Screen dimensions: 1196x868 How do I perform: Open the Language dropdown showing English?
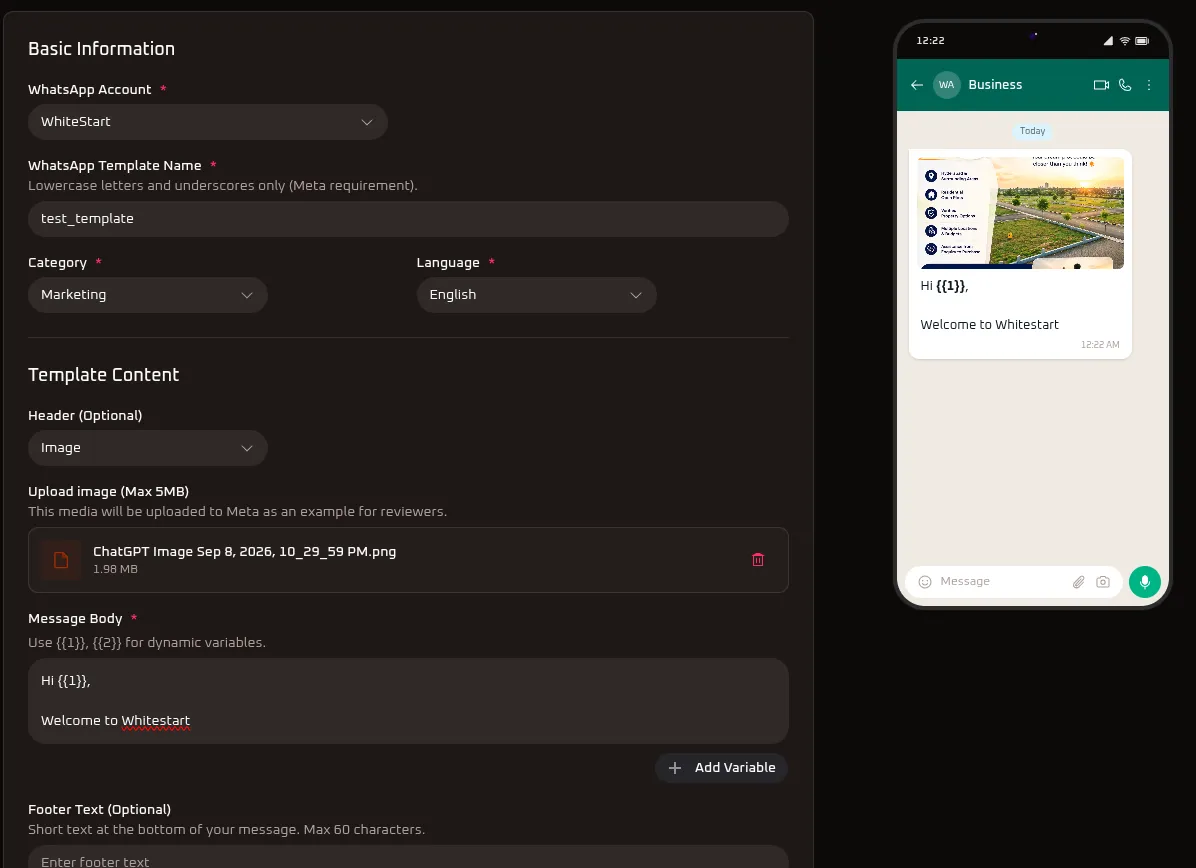(536, 295)
